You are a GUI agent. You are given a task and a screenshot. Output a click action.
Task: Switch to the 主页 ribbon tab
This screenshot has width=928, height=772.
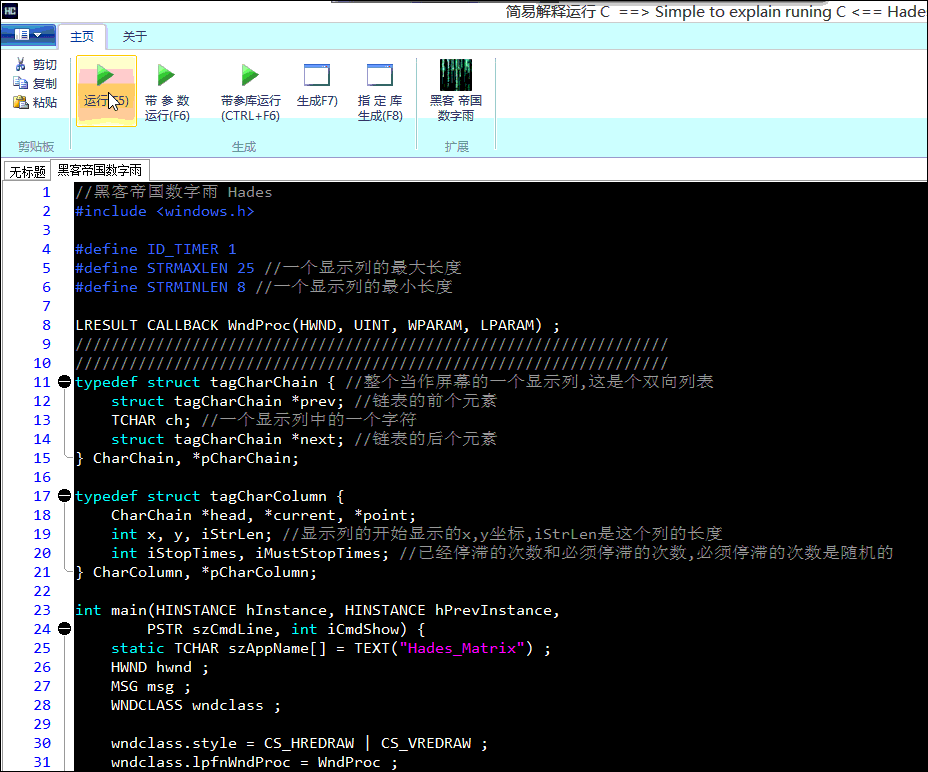pos(82,37)
